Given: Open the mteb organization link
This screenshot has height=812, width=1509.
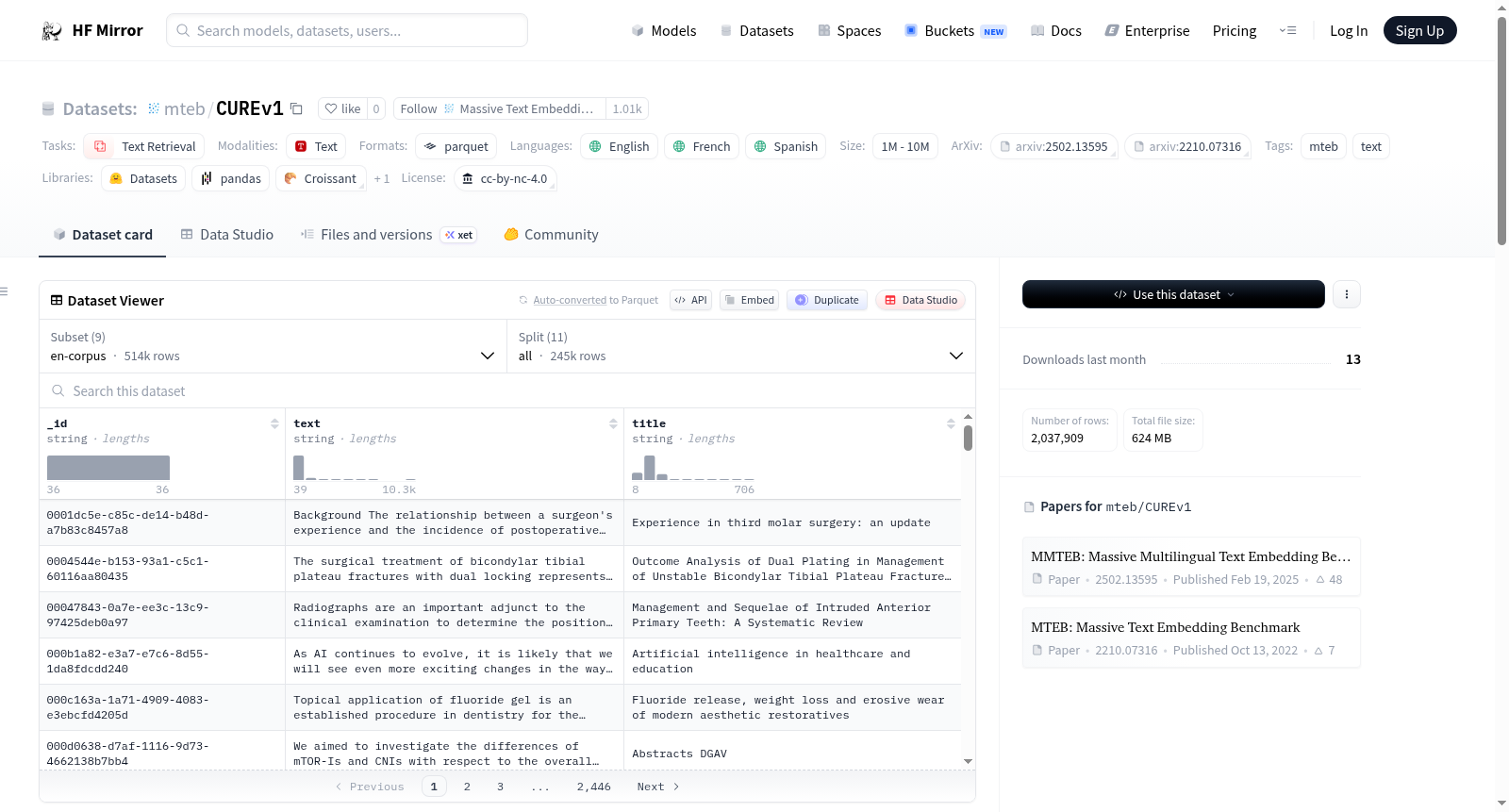Looking at the screenshot, I should point(184,108).
